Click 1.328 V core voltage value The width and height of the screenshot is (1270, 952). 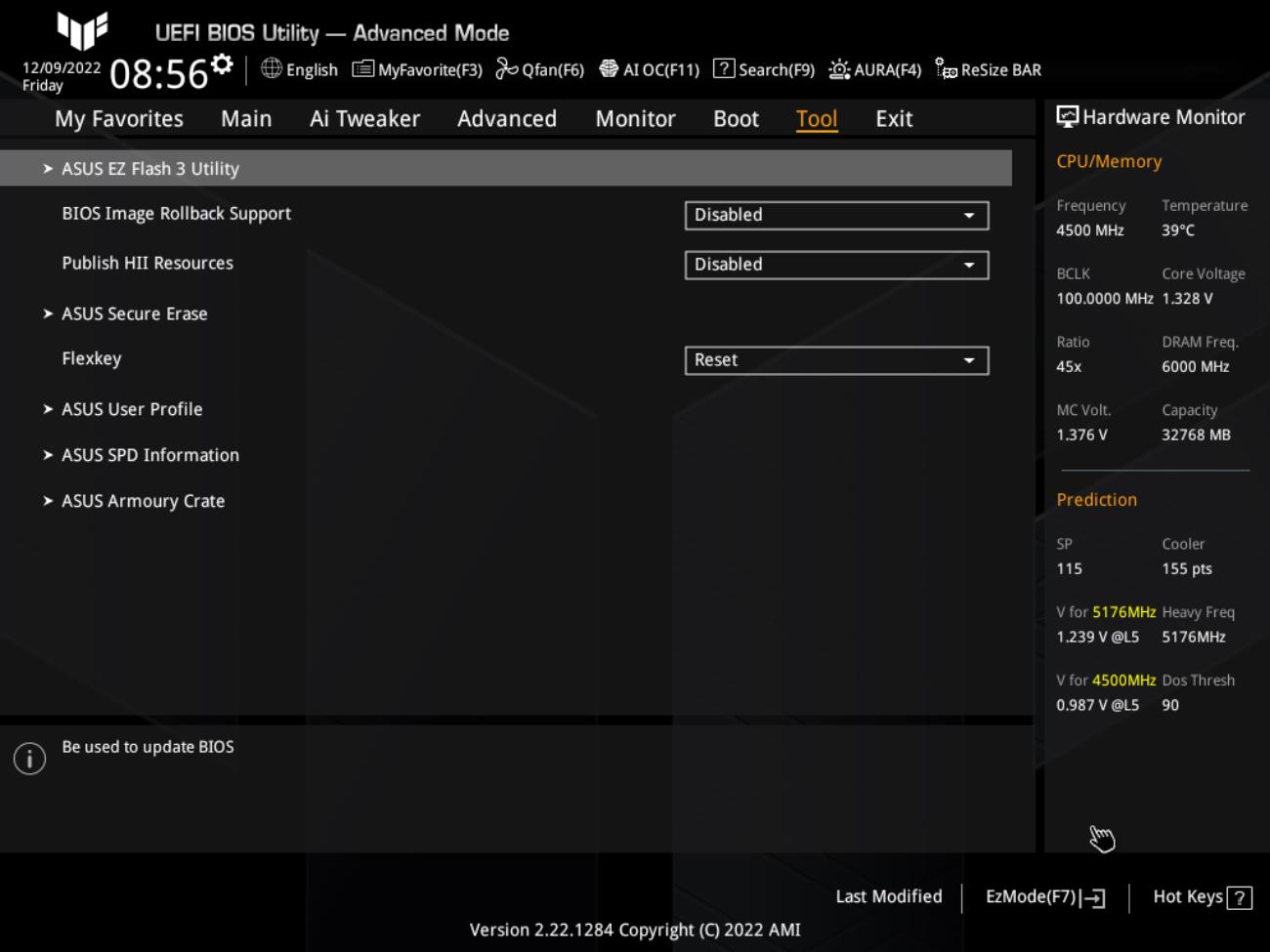(x=1187, y=299)
